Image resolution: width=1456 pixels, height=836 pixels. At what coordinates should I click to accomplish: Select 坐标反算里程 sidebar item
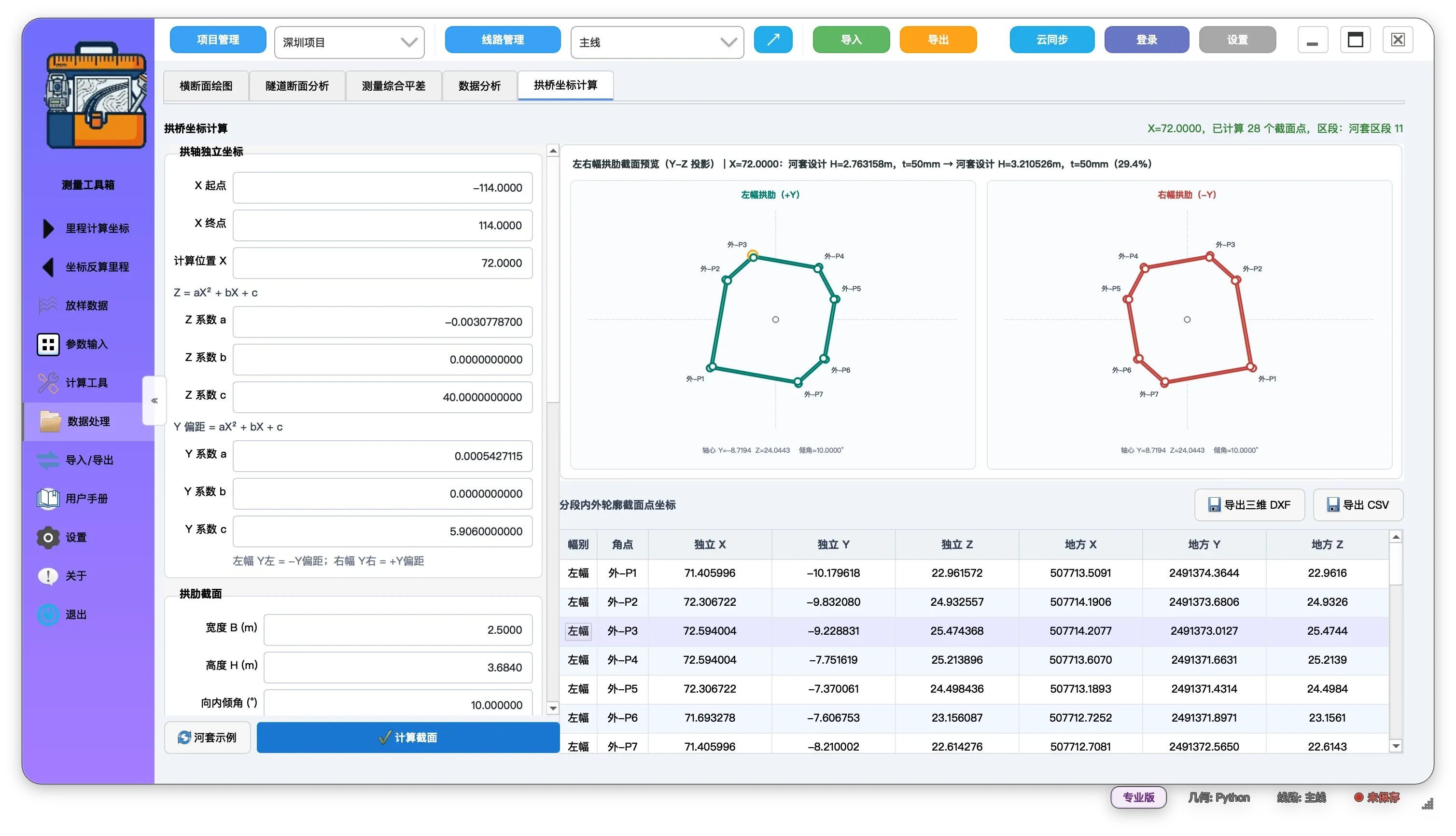coord(88,267)
